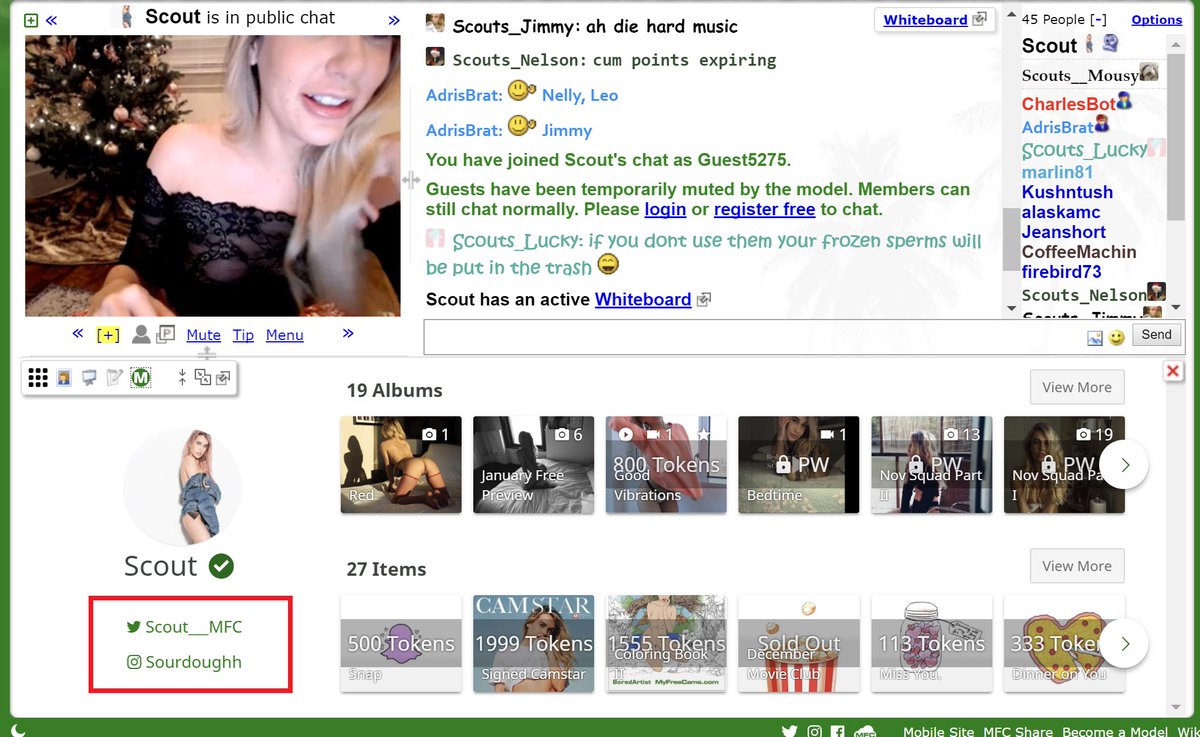Select Kushntush in the user list
1200x737 pixels.
coord(1067,192)
